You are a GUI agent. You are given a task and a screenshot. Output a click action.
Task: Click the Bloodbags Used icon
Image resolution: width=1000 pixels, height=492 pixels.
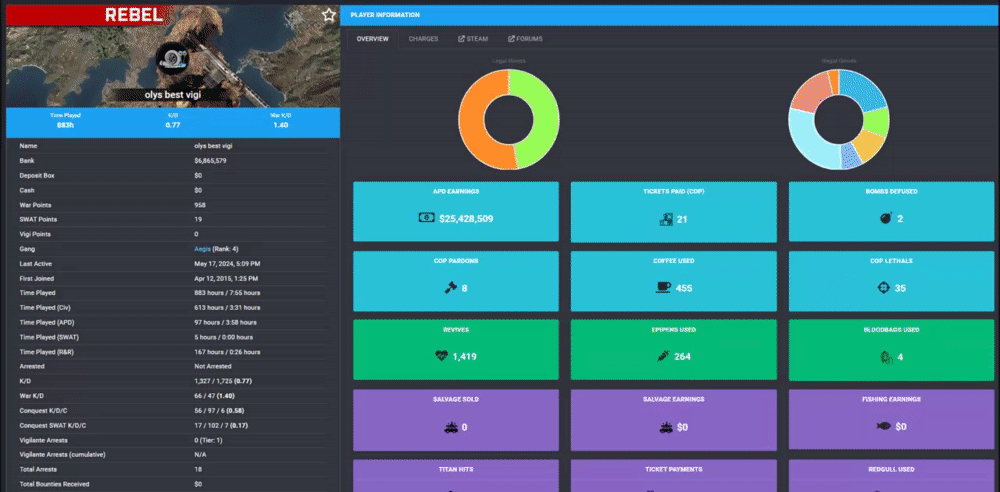(x=885, y=357)
